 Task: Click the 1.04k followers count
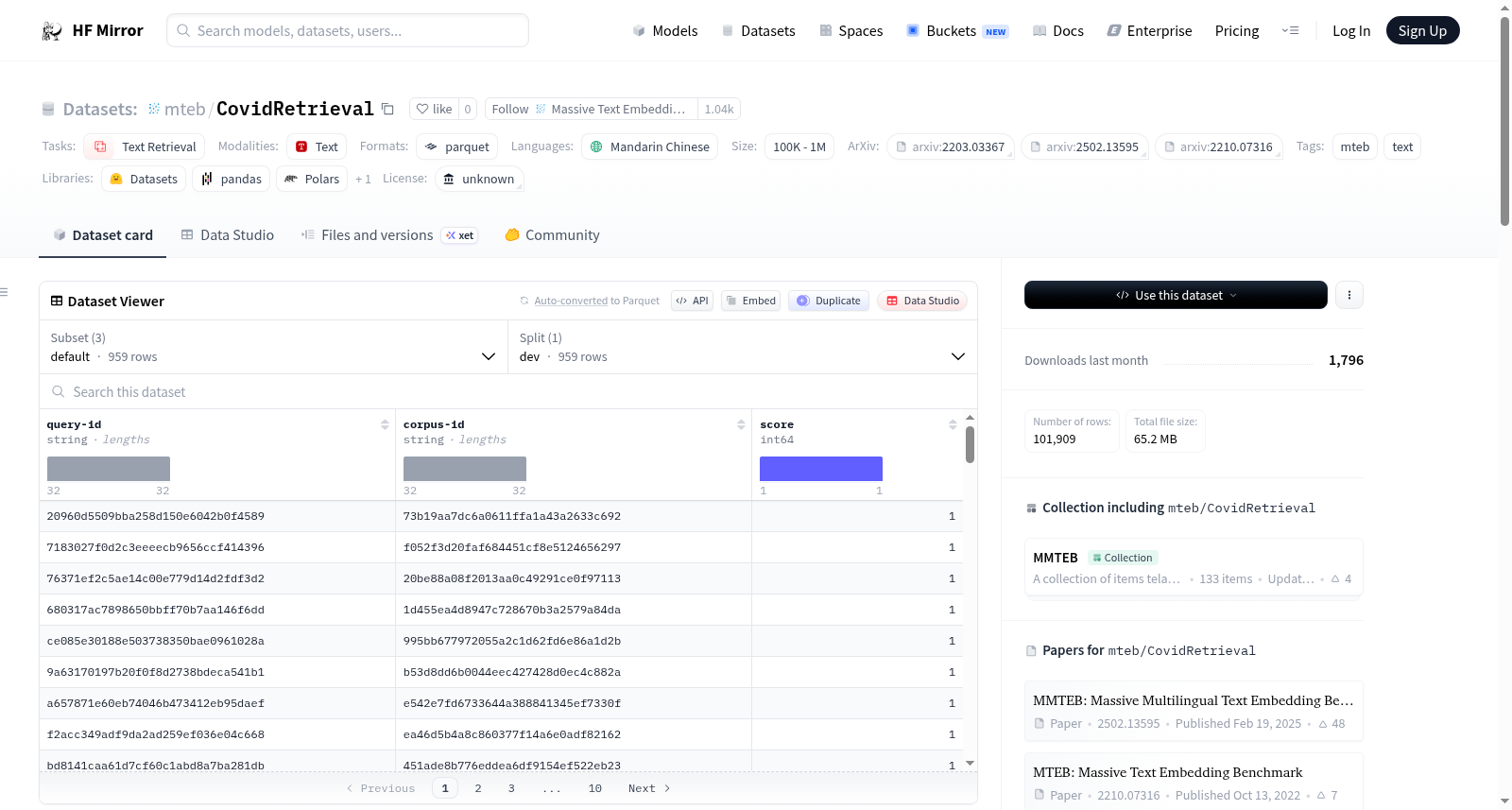719,109
